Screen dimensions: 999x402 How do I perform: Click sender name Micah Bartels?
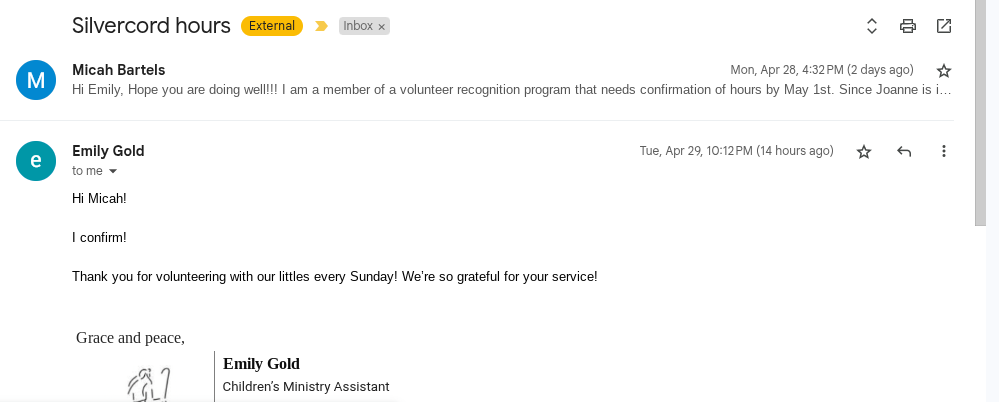(x=118, y=70)
